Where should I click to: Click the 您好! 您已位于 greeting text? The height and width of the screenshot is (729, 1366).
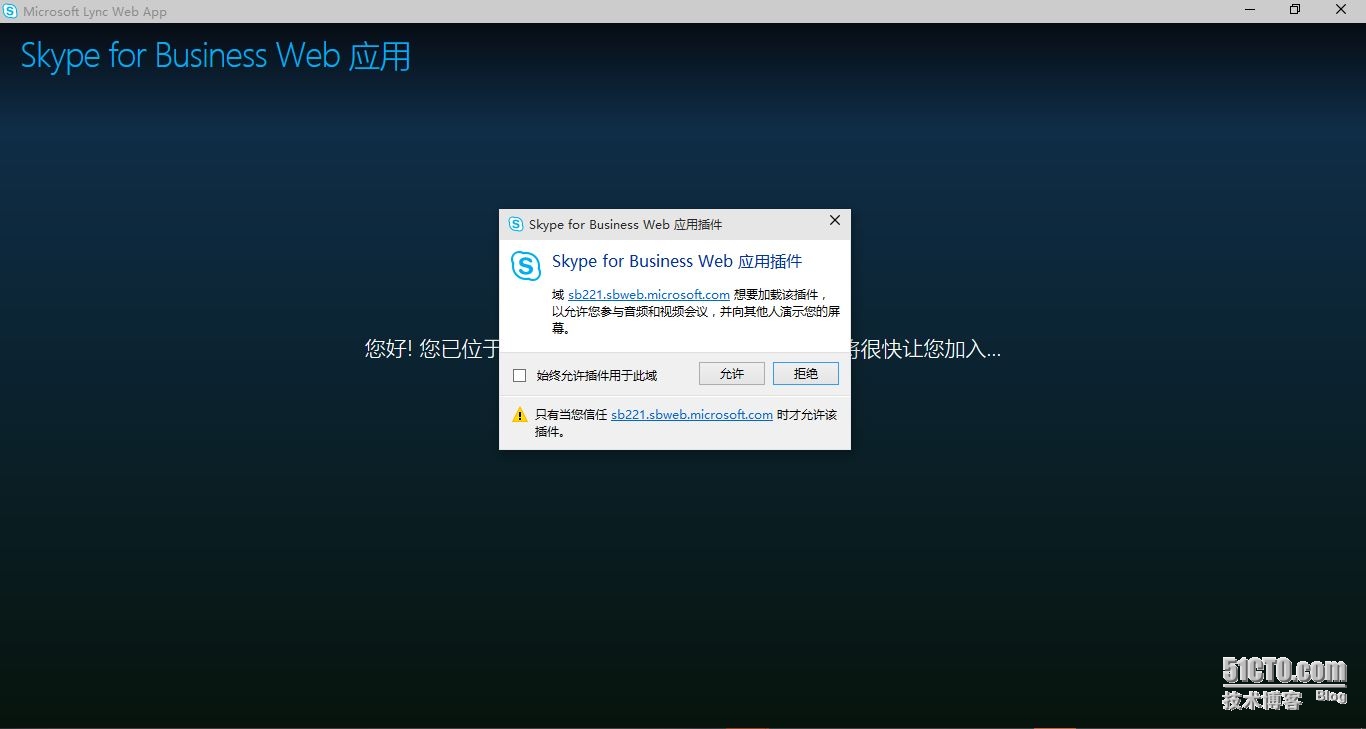[432, 349]
